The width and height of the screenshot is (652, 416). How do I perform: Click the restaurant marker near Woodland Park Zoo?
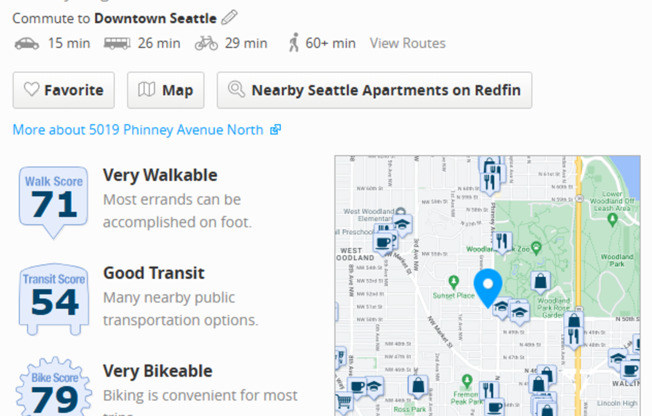coord(502,242)
